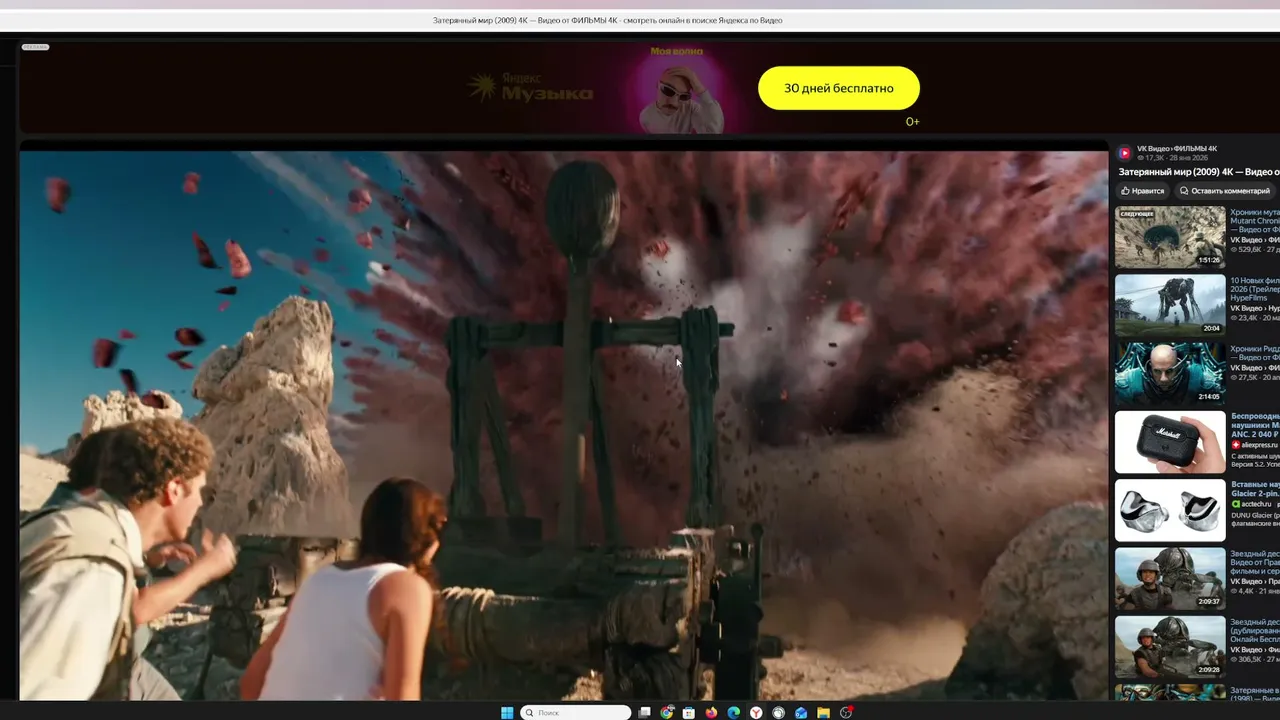Launch Google Chrome from the taskbar
The height and width of the screenshot is (720, 1280).
pyautogui.click(x=667, y=713)
